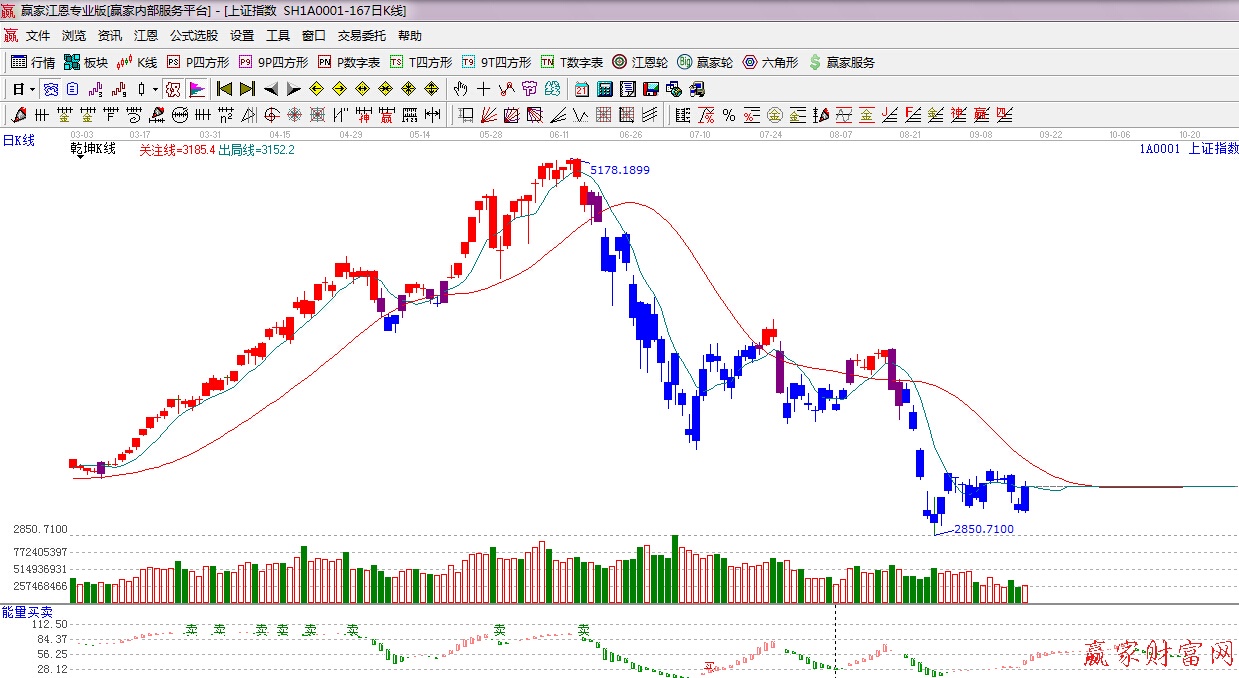The image size is (1239, 678).
Task: Jump to first bar with skip-back arrow
Action: tap(224, 89)
